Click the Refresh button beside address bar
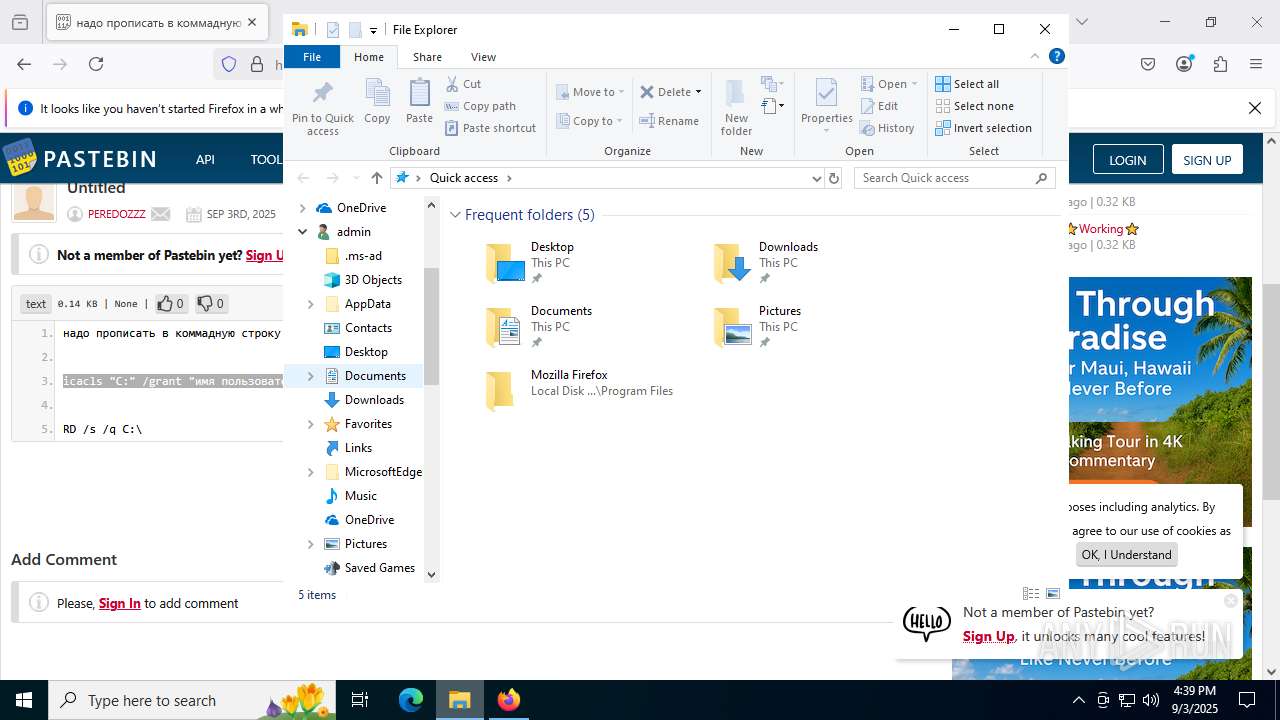Image resolution: width=1280 pixels, height=720 pixels. click(x=834, y=178)
